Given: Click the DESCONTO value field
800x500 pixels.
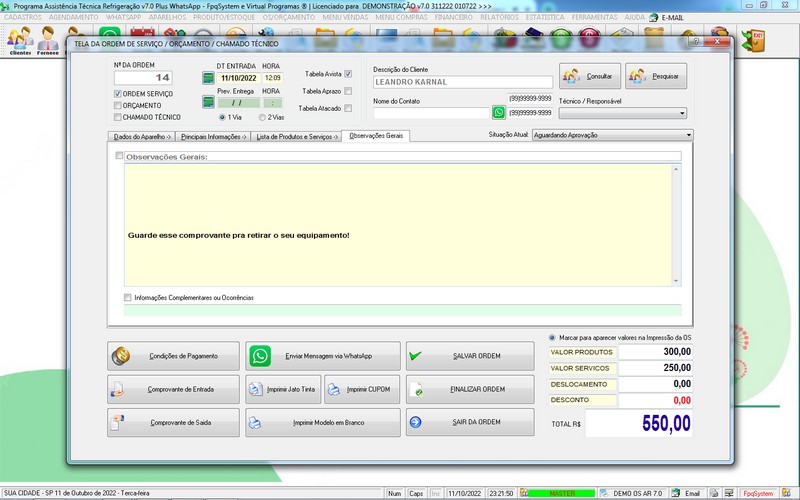Looking at the screenshot, I should point(656,401).
